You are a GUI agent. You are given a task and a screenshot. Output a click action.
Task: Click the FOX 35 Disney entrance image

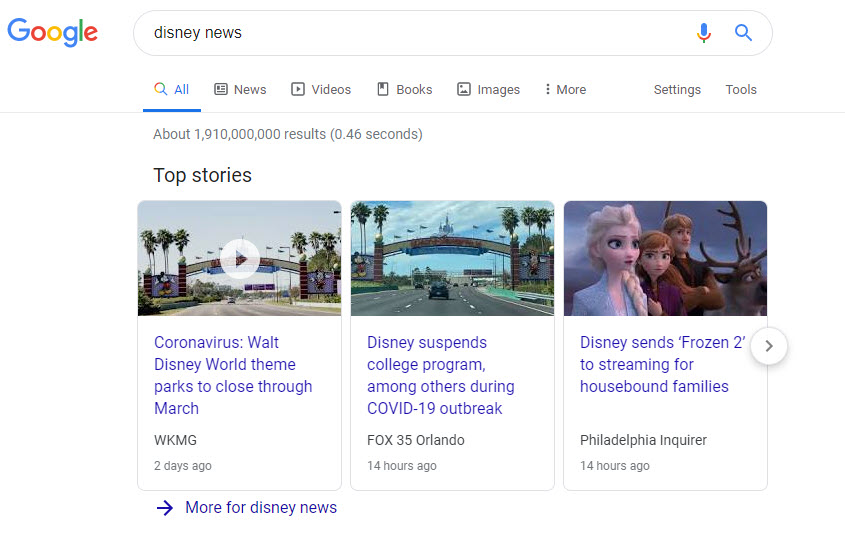click(452, 258)
